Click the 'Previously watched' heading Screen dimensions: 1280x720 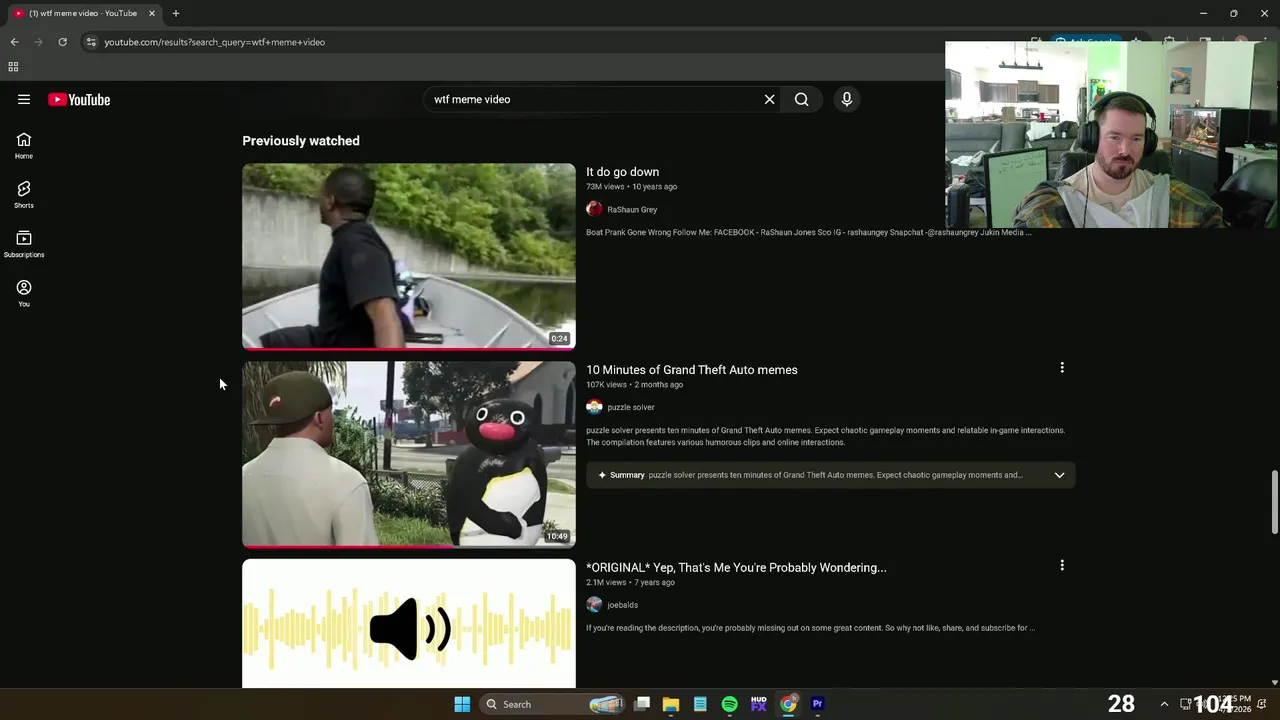pos(301,141)
